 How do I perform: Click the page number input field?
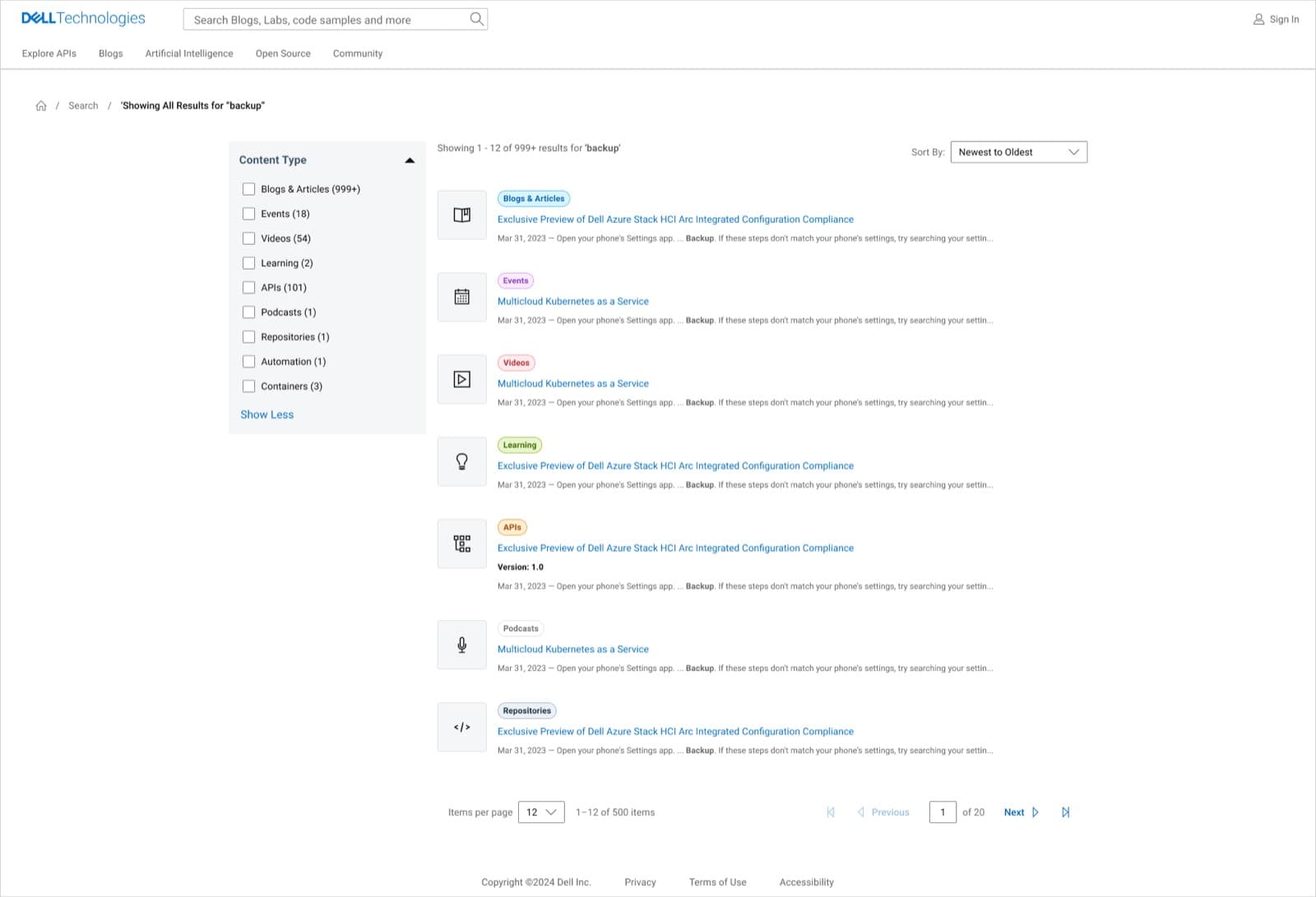coord(943,812)
